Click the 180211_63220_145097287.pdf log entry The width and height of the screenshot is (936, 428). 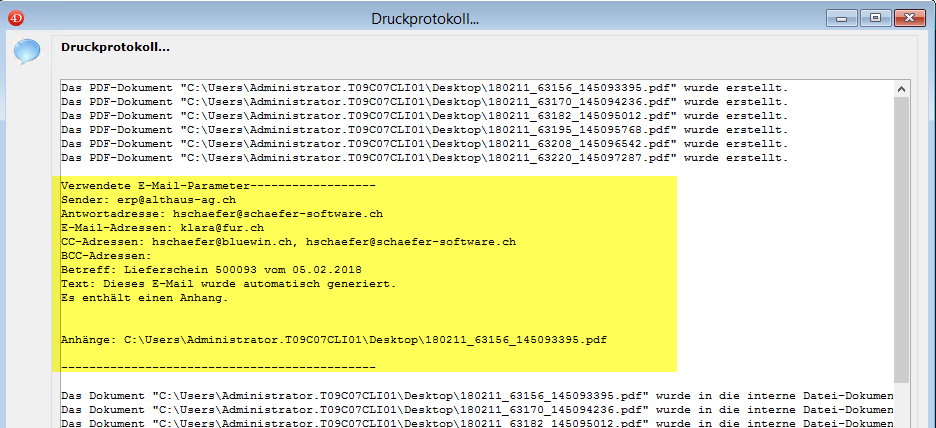point(424,158)
